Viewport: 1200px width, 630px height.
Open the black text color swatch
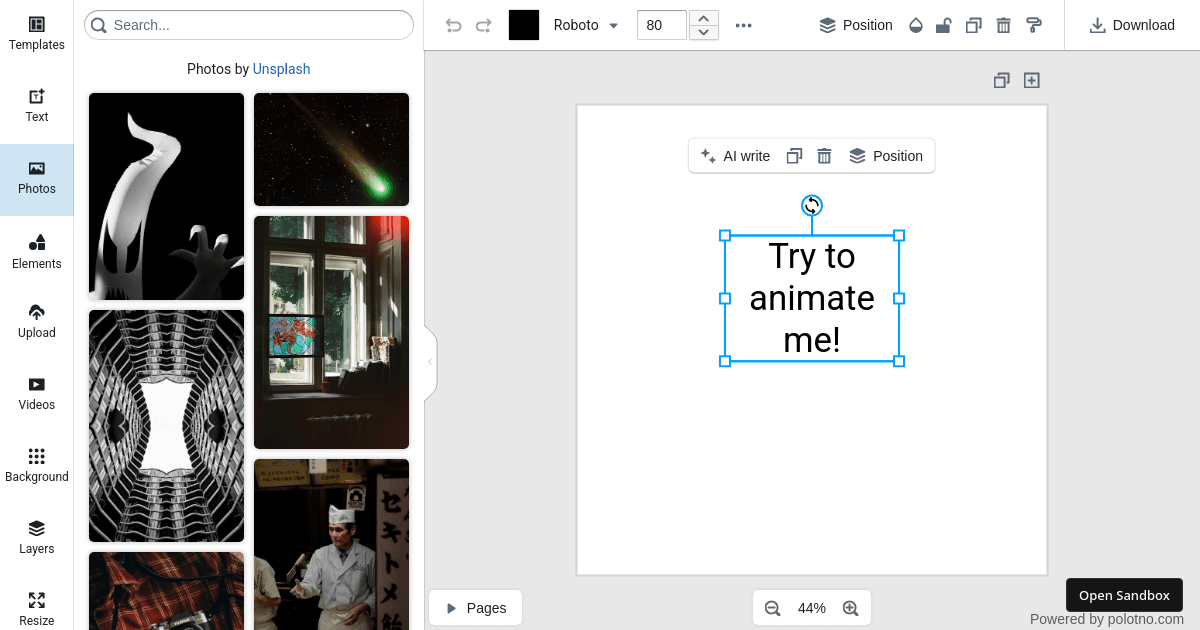coord(524,25)
